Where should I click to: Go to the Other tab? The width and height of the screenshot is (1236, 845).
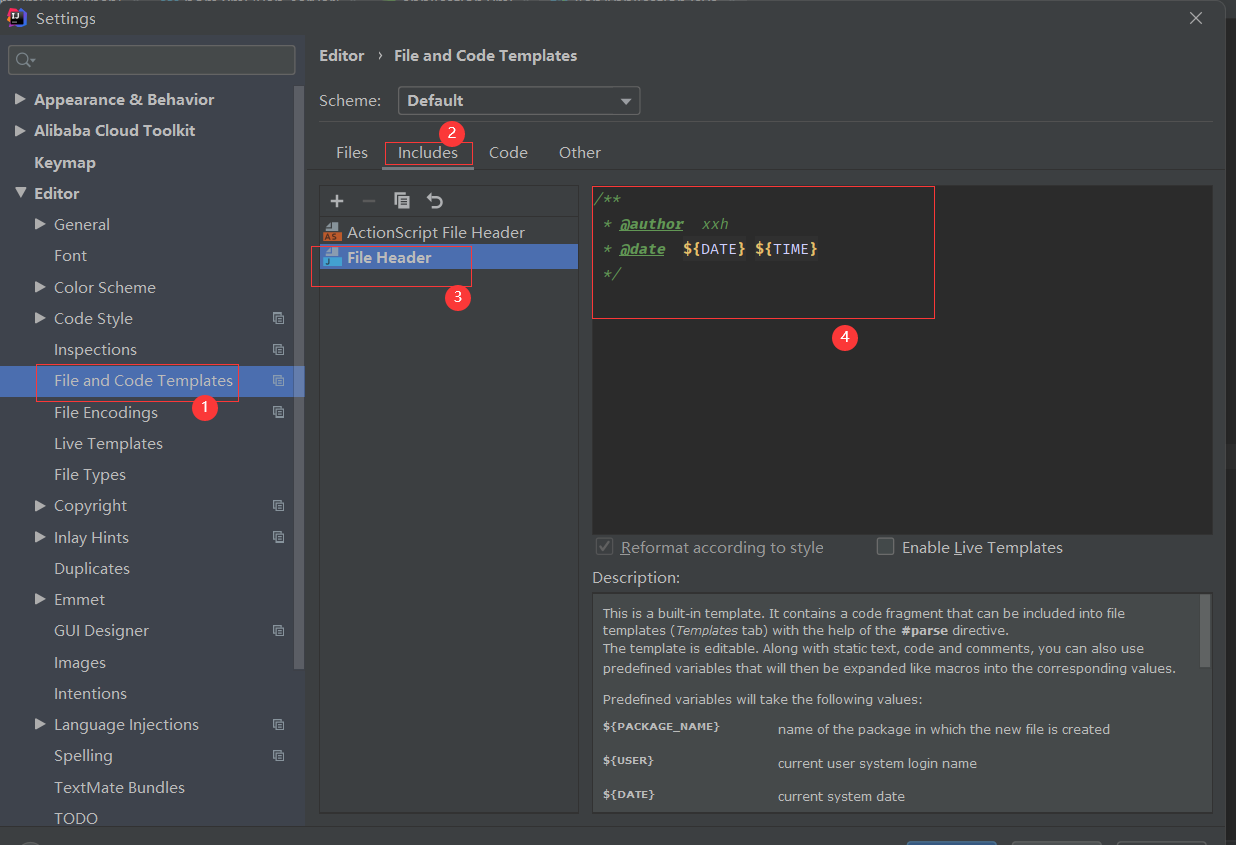pyautogui.click(x=580, y=153)
